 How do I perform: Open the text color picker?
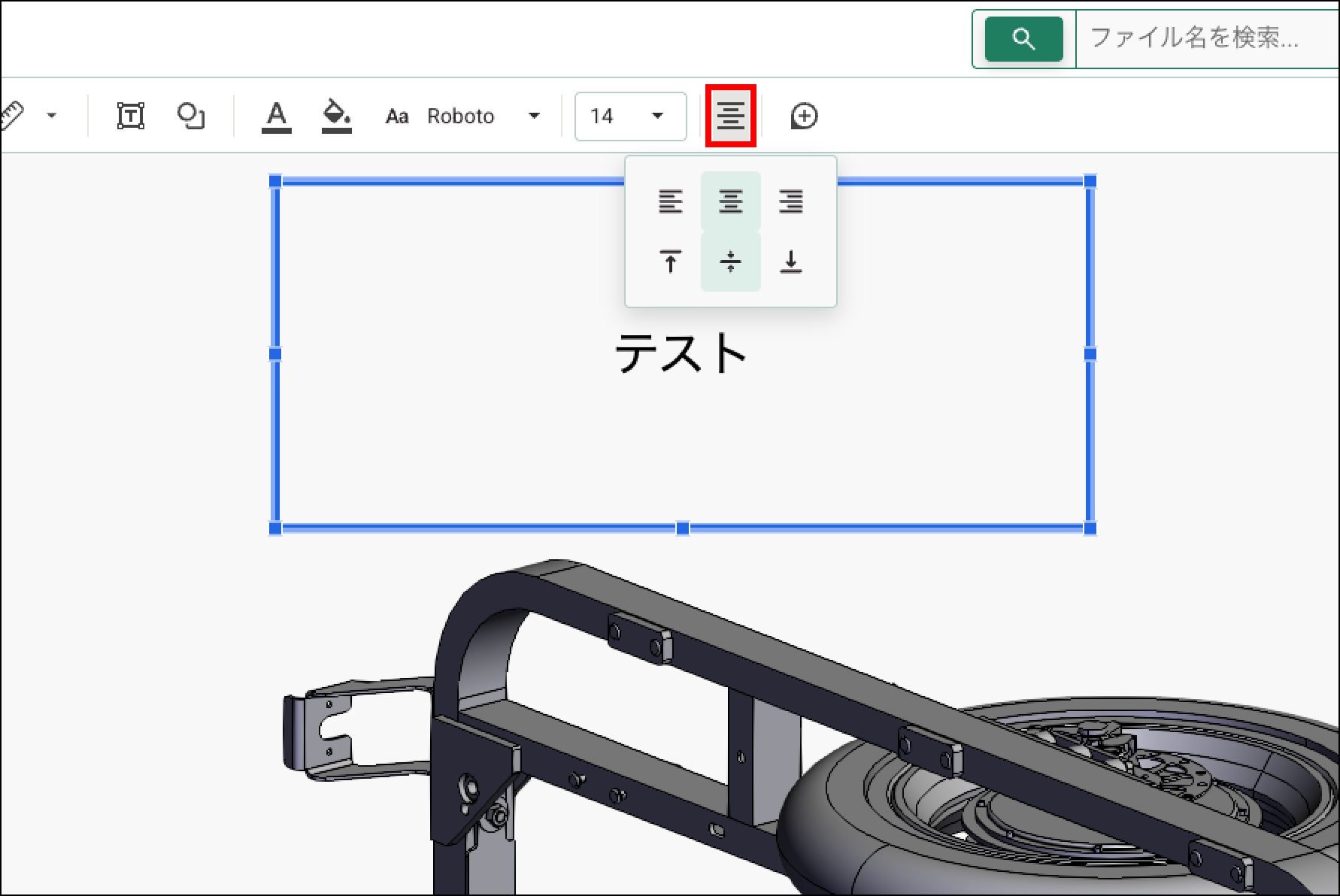pyautogui.click(x=277, y=117)
